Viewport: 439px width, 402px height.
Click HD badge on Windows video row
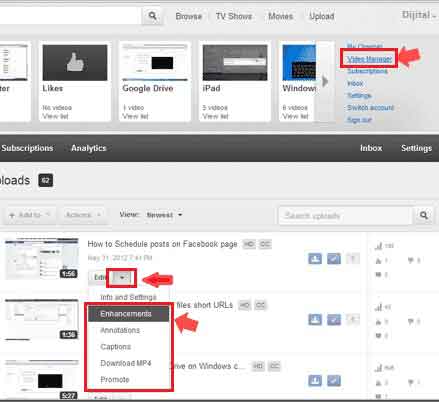click(x=258, y=366)
